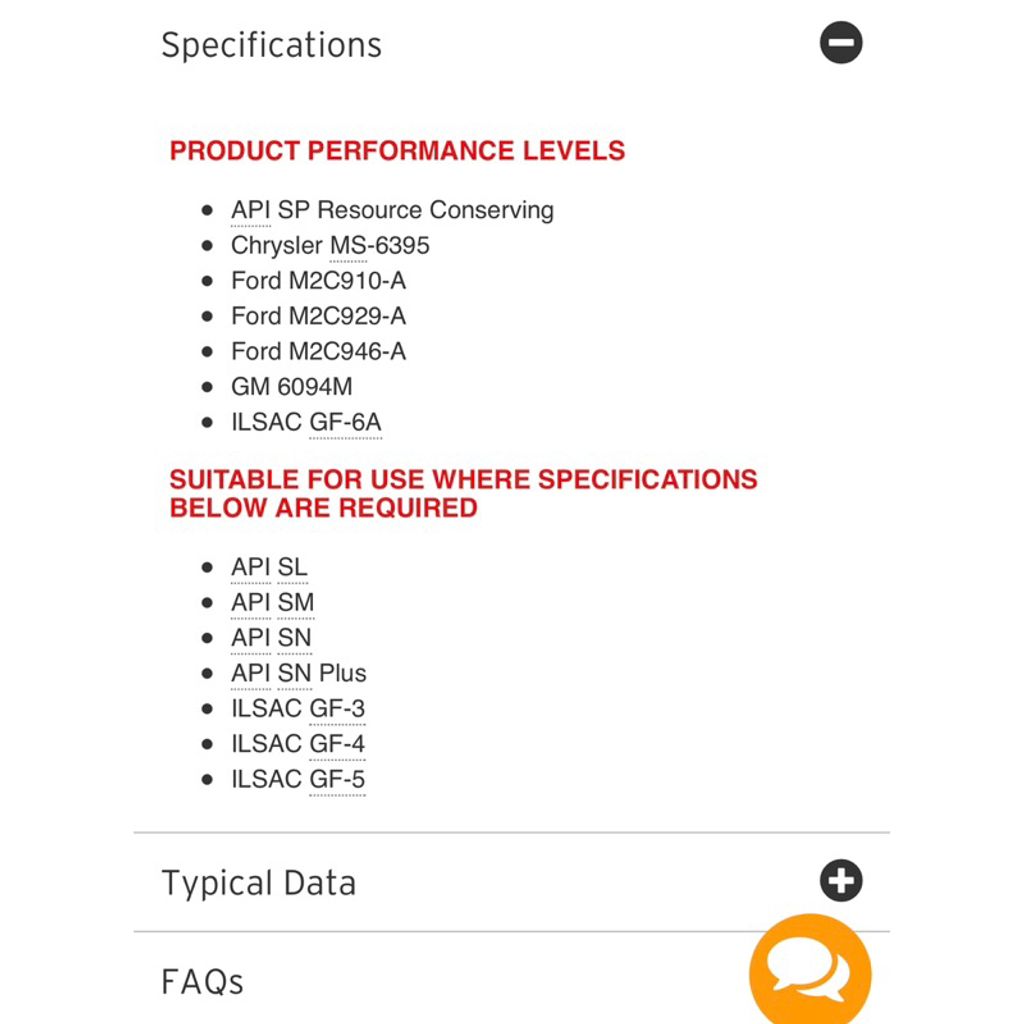This screenshot has width=1024, height=1024.
Task: Select the API SL specification link
Action: coord(269,567)
